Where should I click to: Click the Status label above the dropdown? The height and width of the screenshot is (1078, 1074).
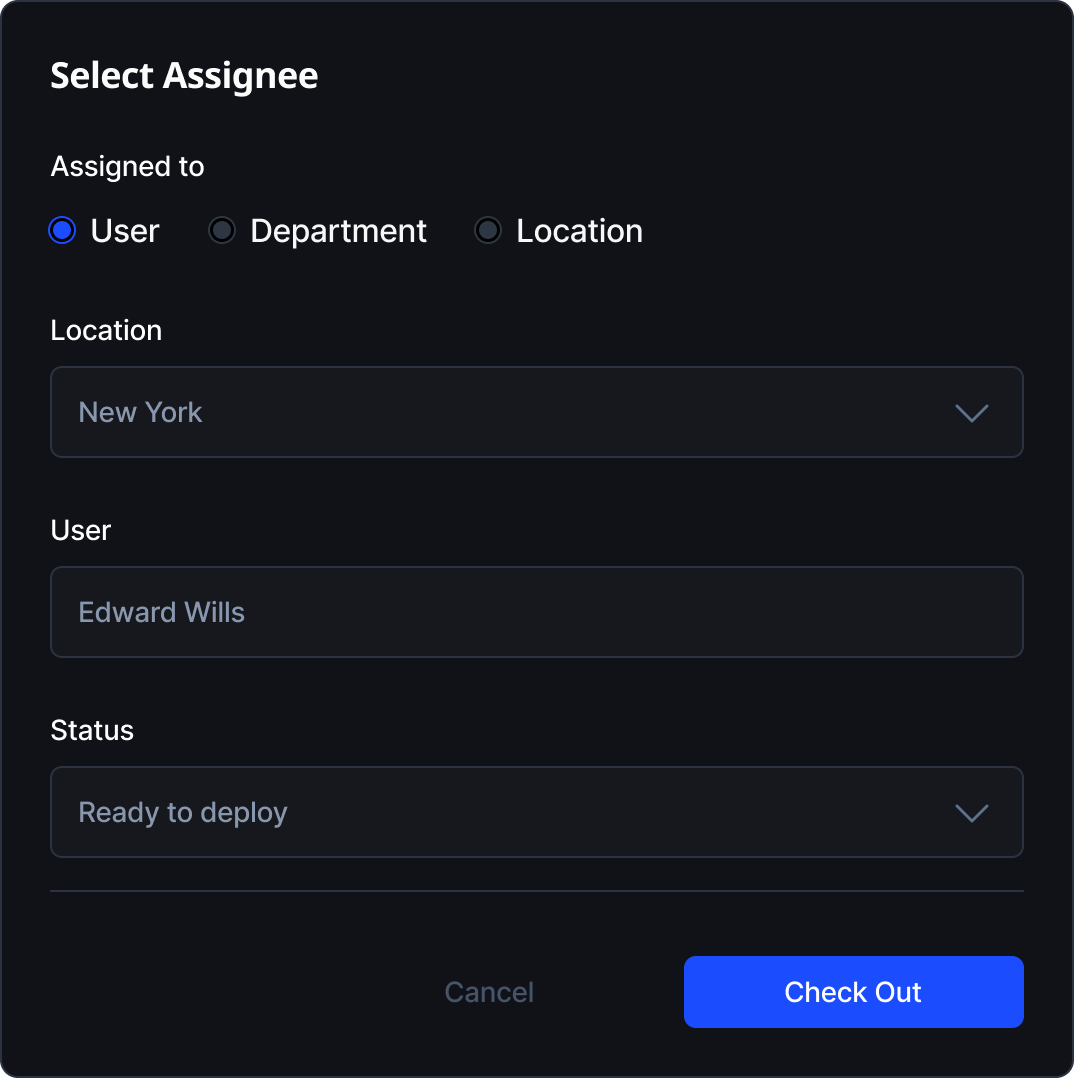92,730
